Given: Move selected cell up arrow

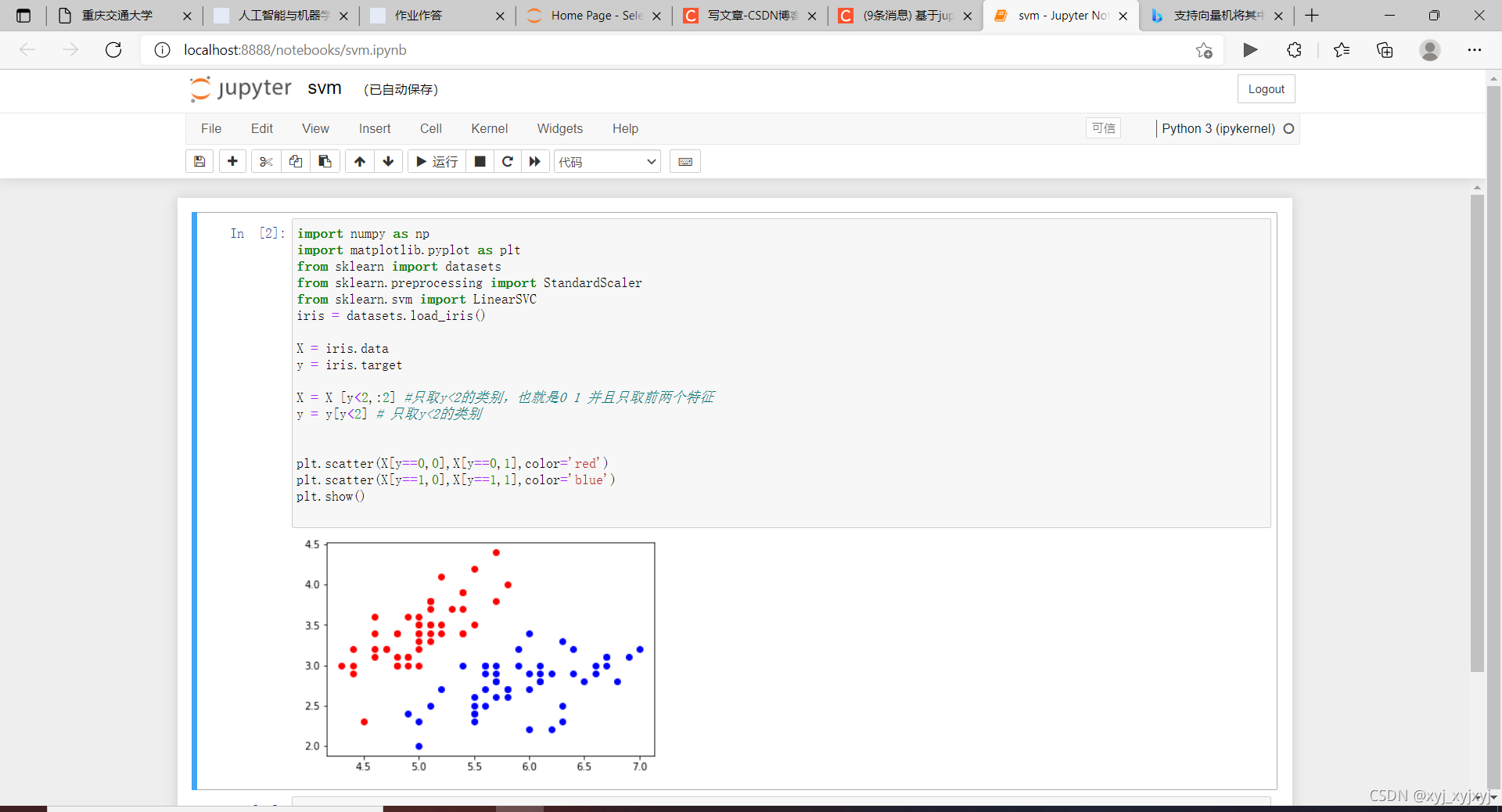Looking at the screenshot, I should click(360, 161).
